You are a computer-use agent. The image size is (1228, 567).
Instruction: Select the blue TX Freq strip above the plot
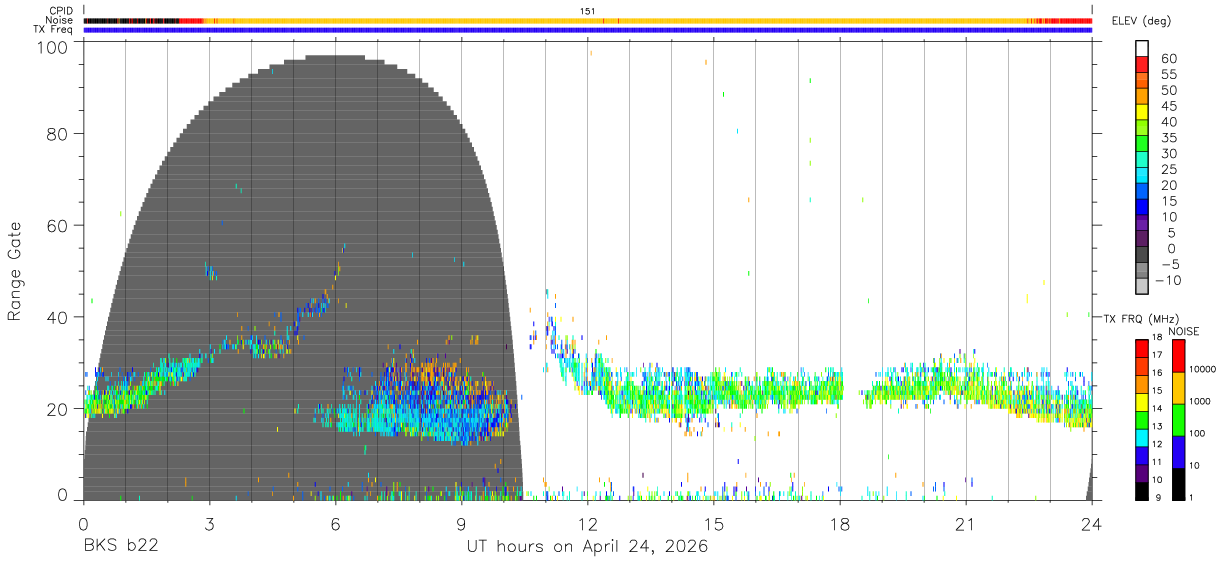point(588,30)
